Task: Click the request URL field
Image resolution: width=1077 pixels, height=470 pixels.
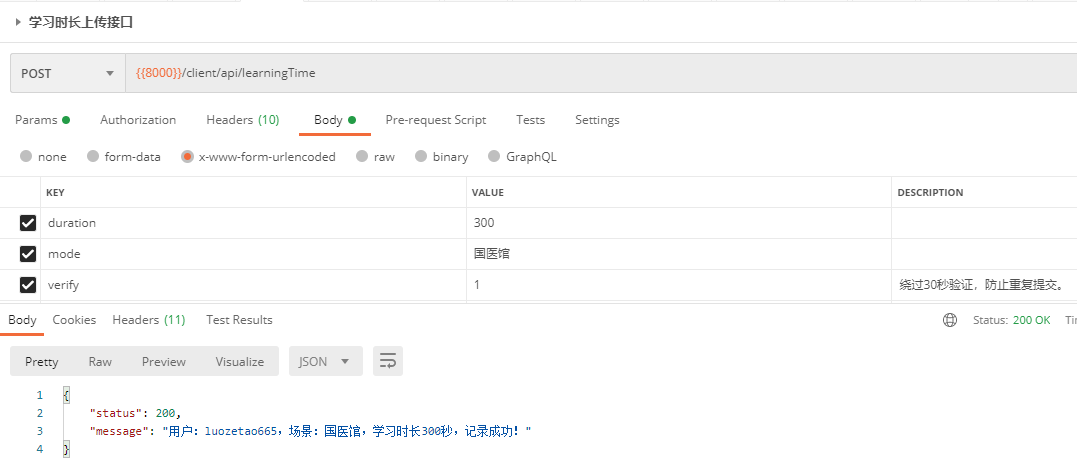Action: coord(601,74)
